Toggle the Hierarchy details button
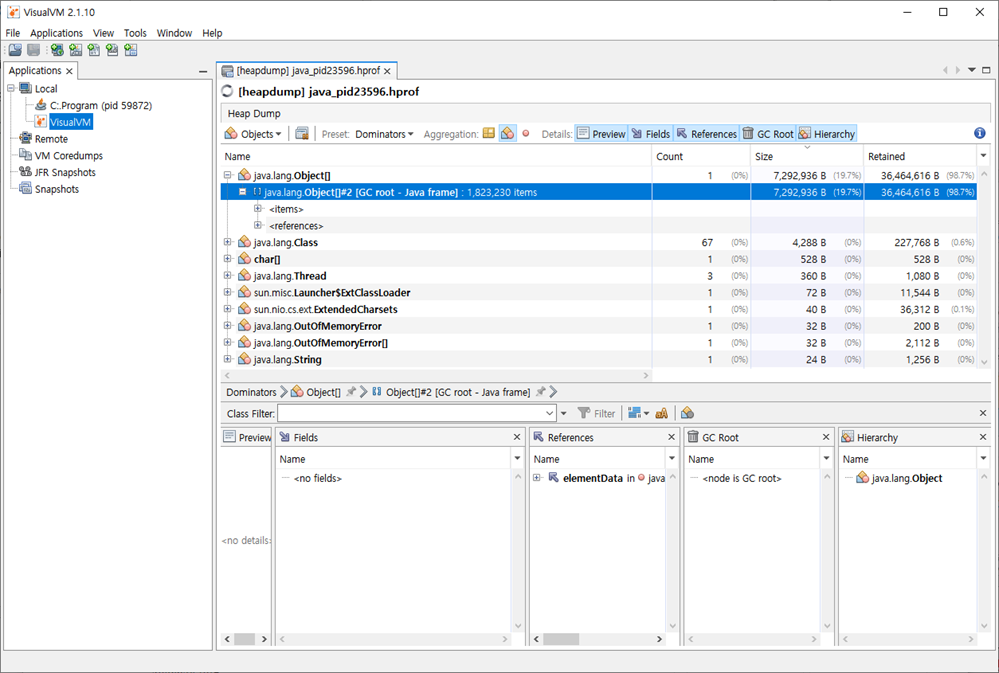Viewport: 999px width, 673px height. (826, 134)
